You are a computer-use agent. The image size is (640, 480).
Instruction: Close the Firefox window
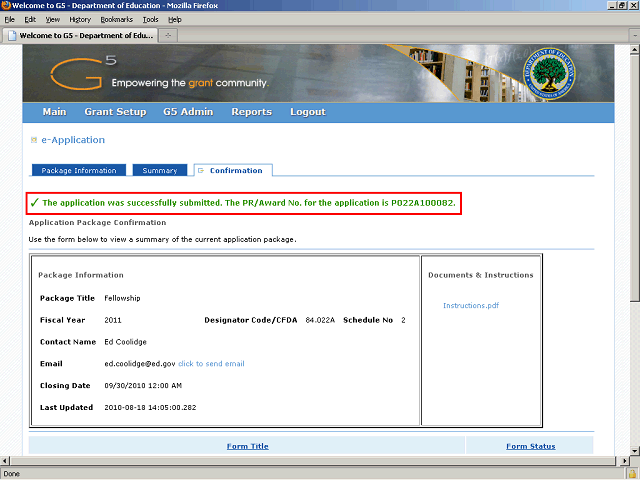[x=632, y=5]
